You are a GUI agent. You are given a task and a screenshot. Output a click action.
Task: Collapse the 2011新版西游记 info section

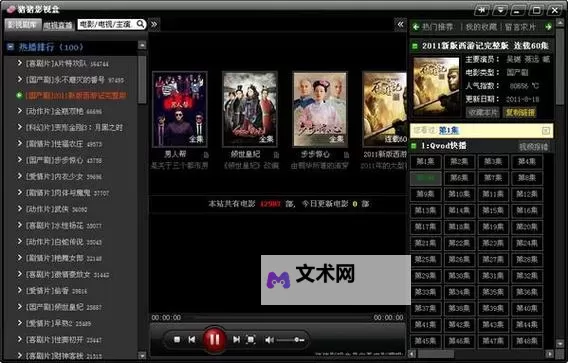click(414, 46)
